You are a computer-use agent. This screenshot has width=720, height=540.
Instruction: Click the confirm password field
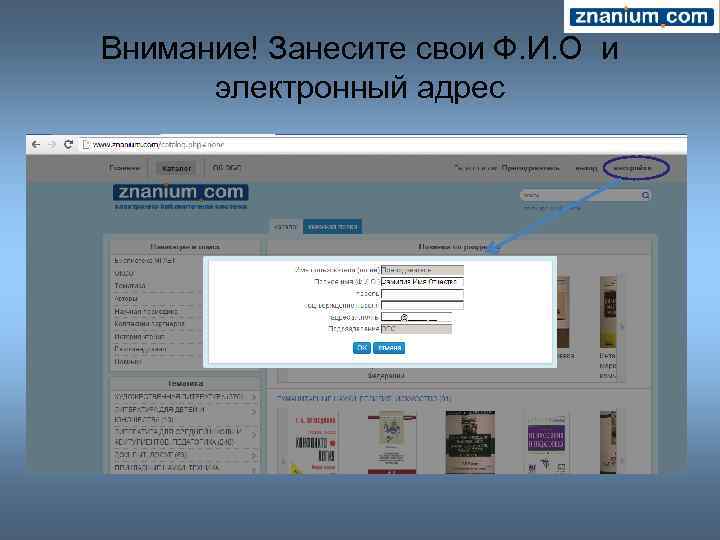422,305
